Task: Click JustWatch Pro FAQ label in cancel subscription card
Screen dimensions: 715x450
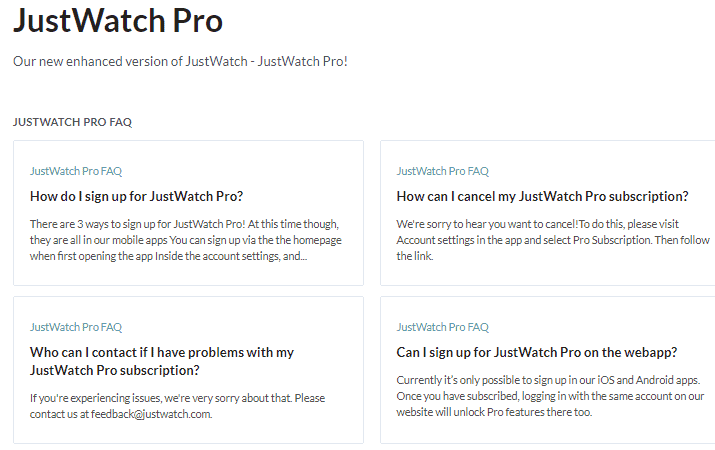Action: pyautogui.click(x=443, y=171)
